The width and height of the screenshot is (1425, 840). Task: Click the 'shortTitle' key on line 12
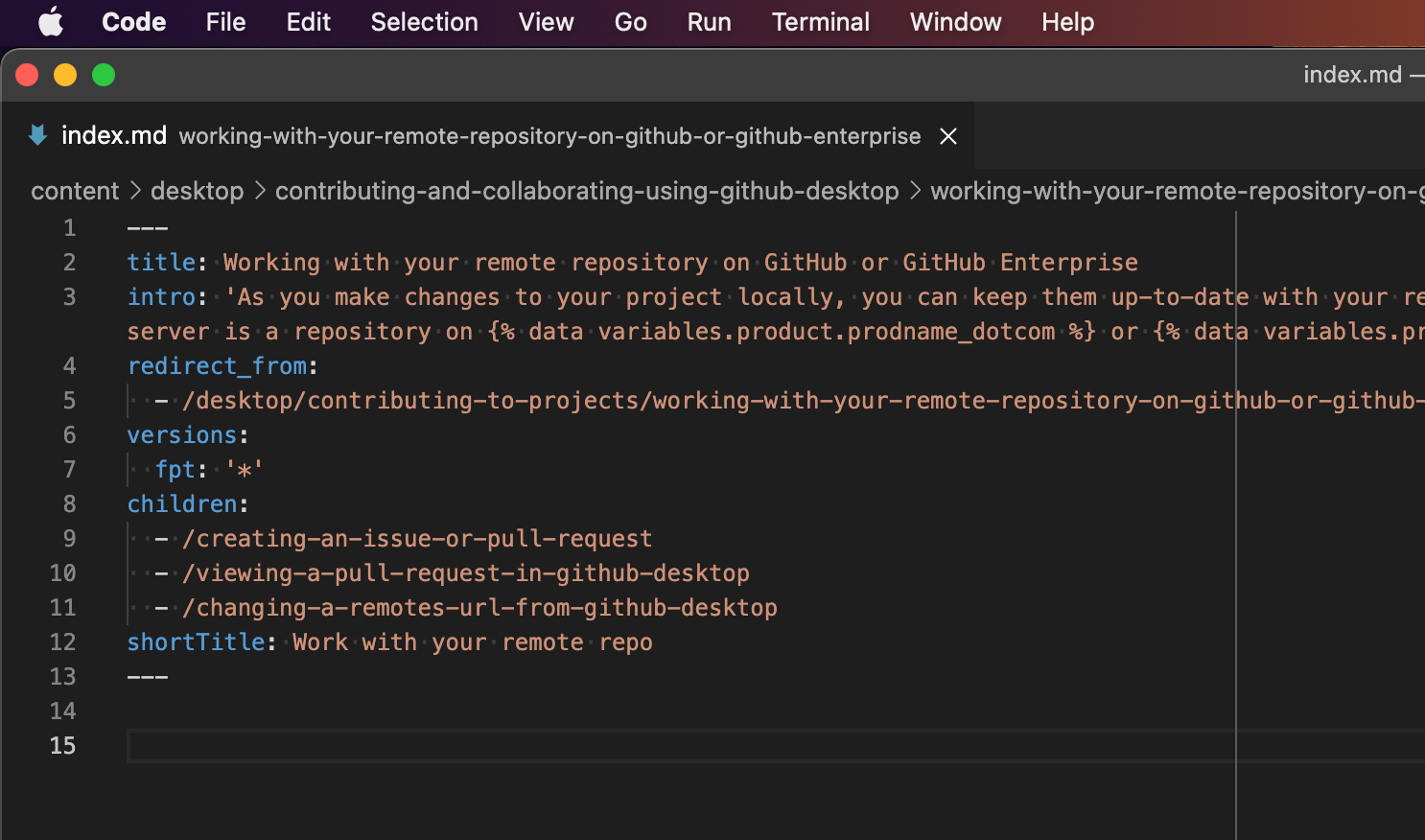click(x=196, y=642)
